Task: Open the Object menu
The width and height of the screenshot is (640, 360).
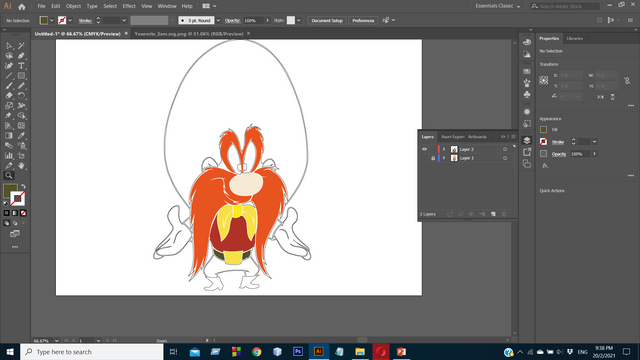Action: click(x=73, y=6)
